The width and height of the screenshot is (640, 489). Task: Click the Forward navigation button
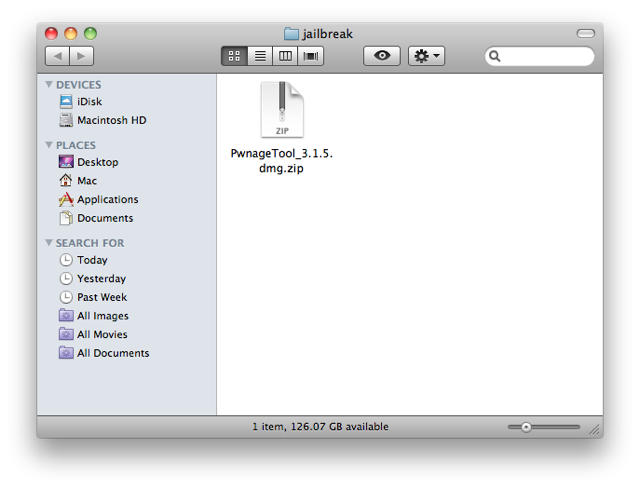click(82, 57)
